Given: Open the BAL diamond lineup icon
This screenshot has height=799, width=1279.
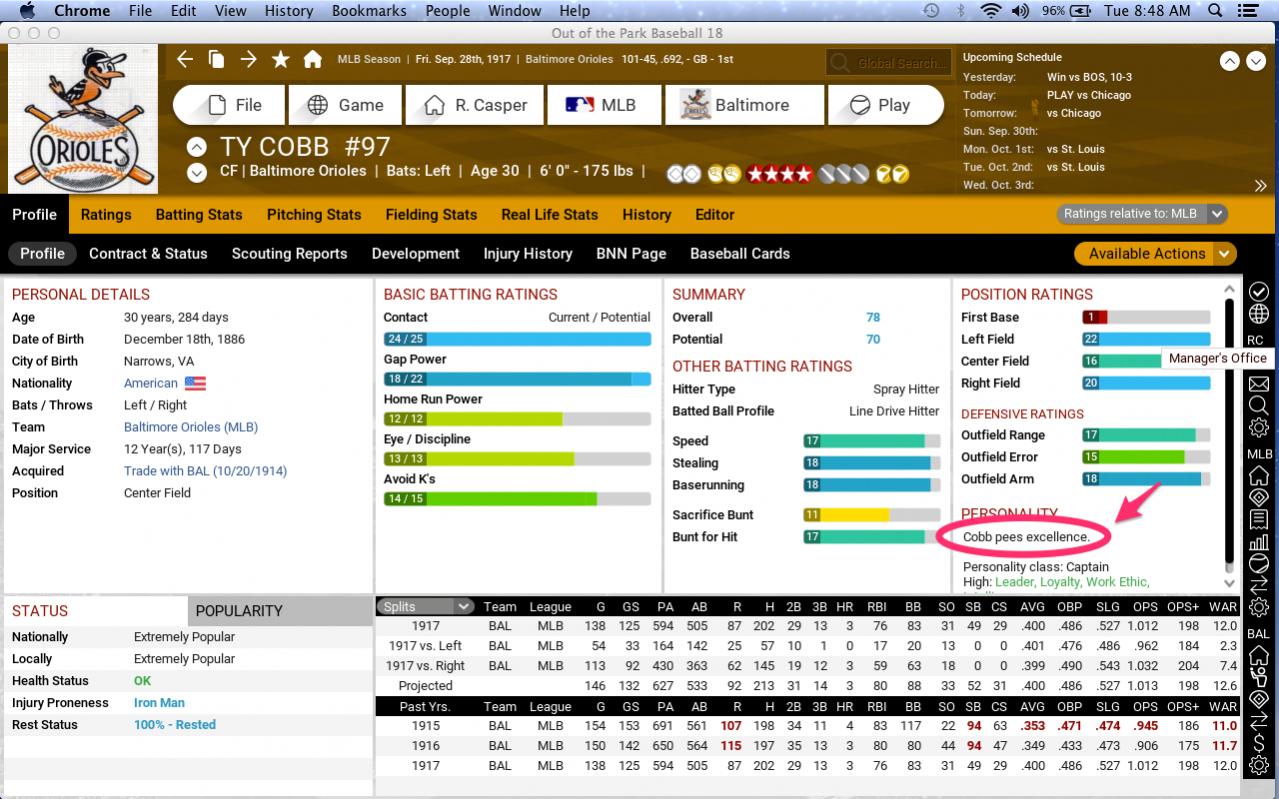Looking at the screenshot, I should tap(1259, 699).
